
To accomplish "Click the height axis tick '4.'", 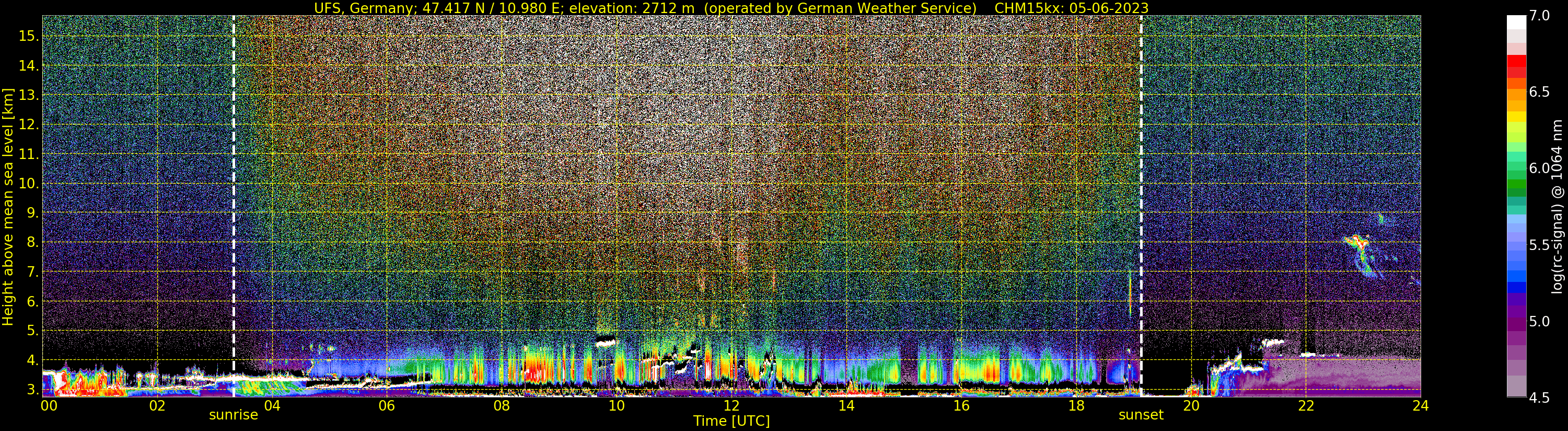I will 32,360.
